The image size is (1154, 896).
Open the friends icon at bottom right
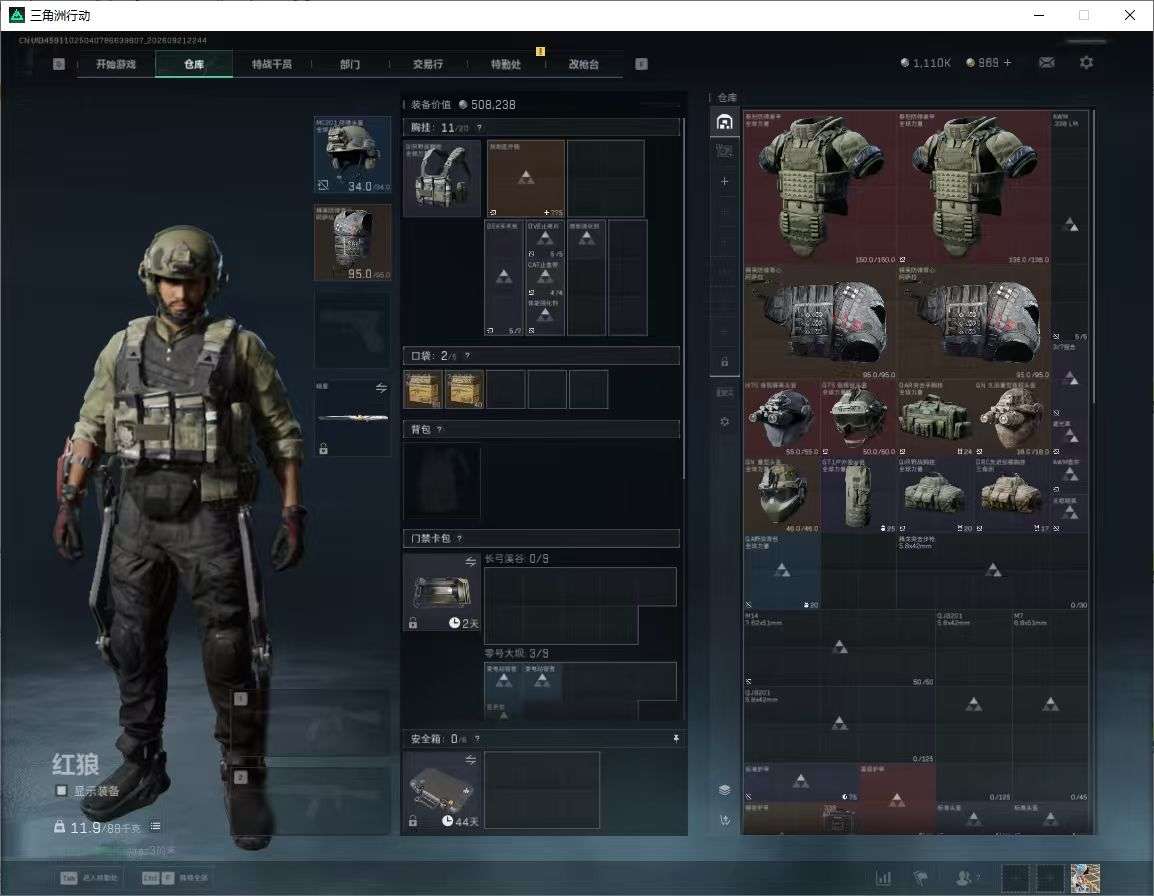963,878
